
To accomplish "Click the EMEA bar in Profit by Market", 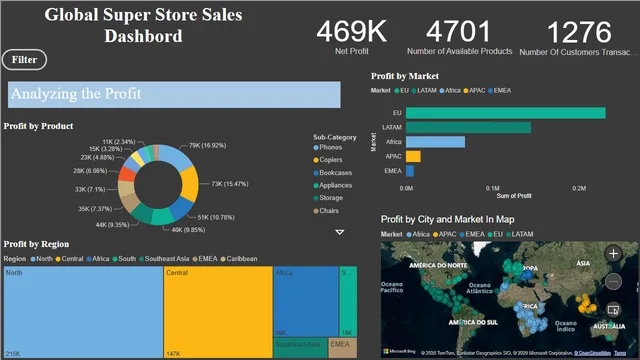I will click(x=410, y=171).
